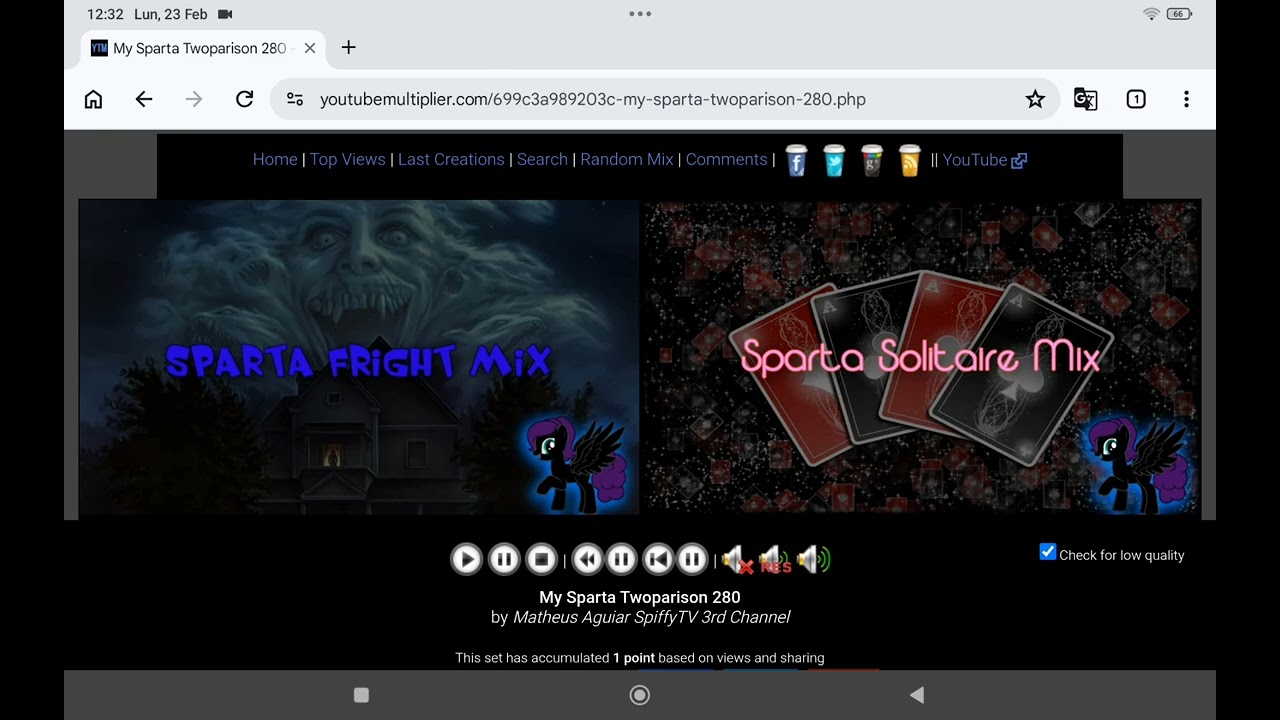Go to Top Views
The image size is (1280, 720).
[348, 159]
